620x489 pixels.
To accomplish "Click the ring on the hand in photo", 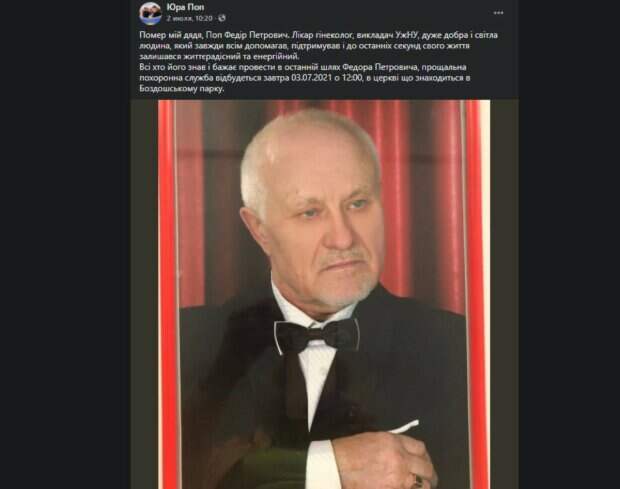I will click(x=418, y=480).
